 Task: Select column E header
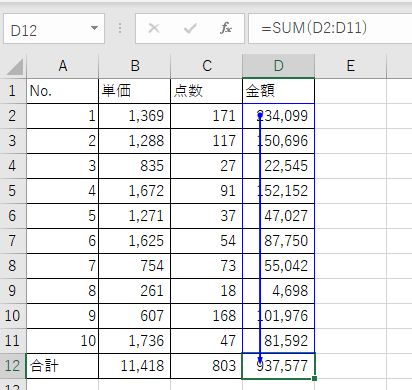click(x=351, y=66)
